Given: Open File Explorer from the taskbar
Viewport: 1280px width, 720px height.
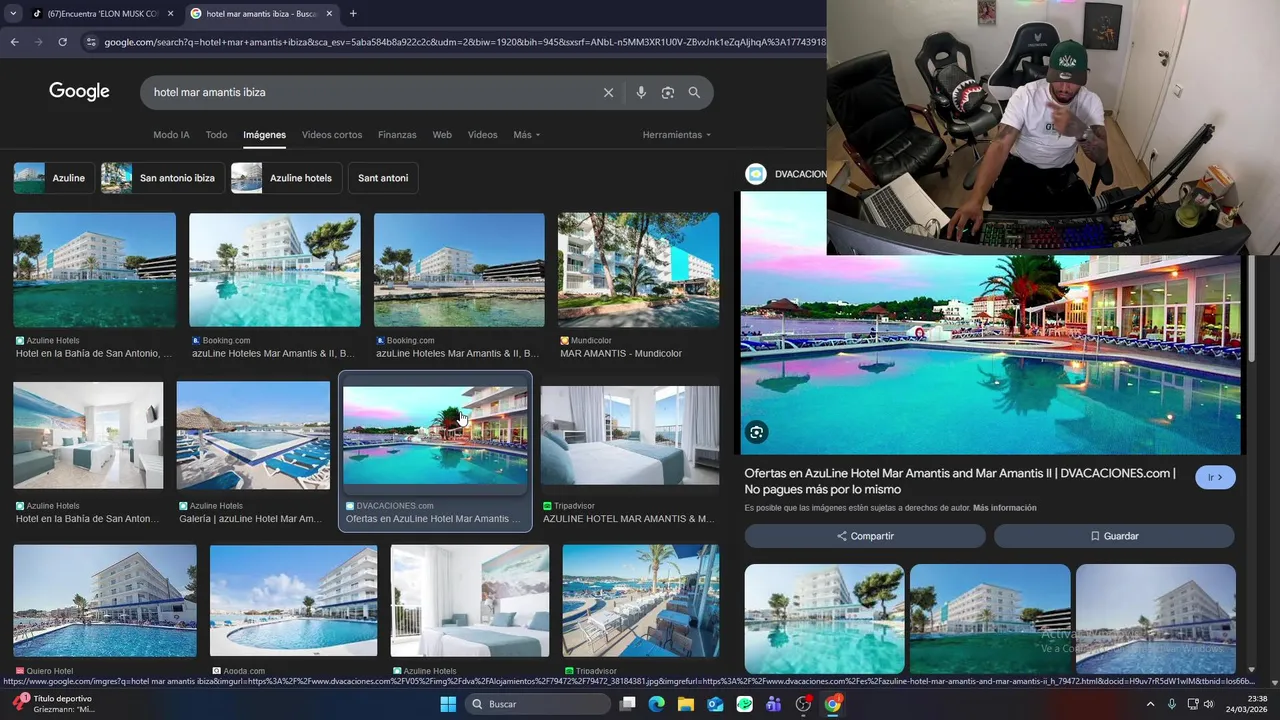Looking at the screenshot, I should (x=685, y=704).
